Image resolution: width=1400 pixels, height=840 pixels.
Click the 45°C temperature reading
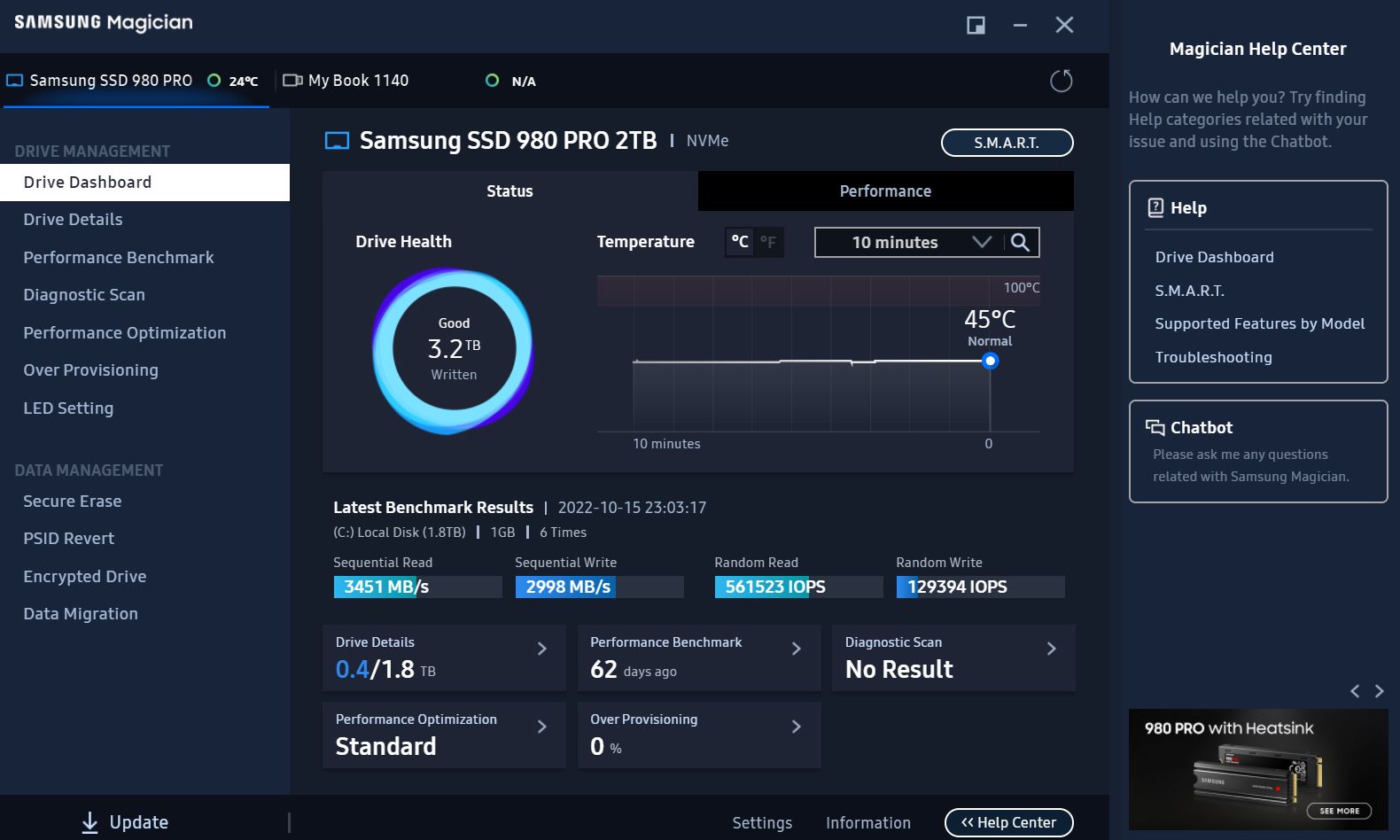pyautogui.click(x=990, y=319)
